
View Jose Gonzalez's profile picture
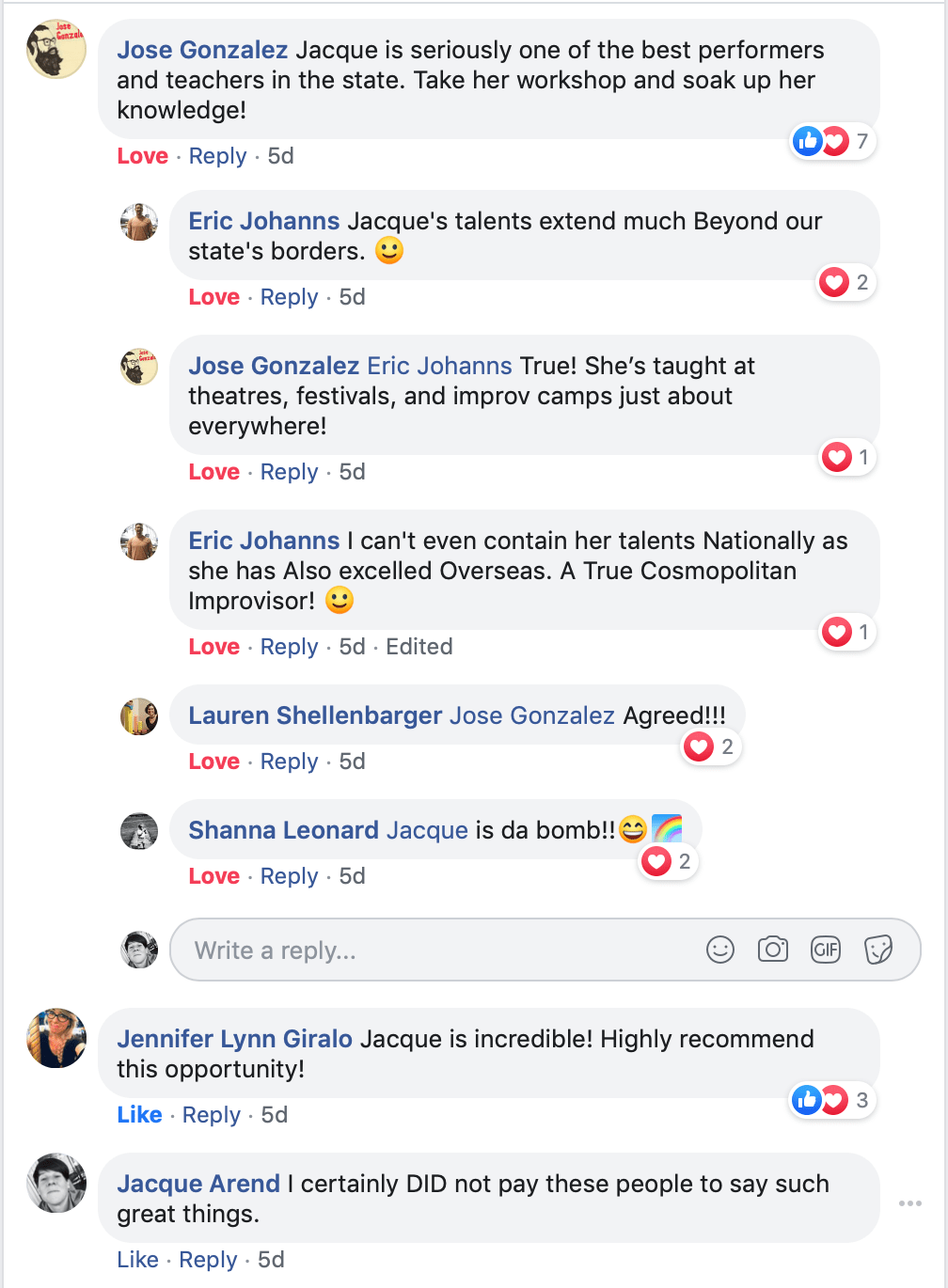point(55,48)
